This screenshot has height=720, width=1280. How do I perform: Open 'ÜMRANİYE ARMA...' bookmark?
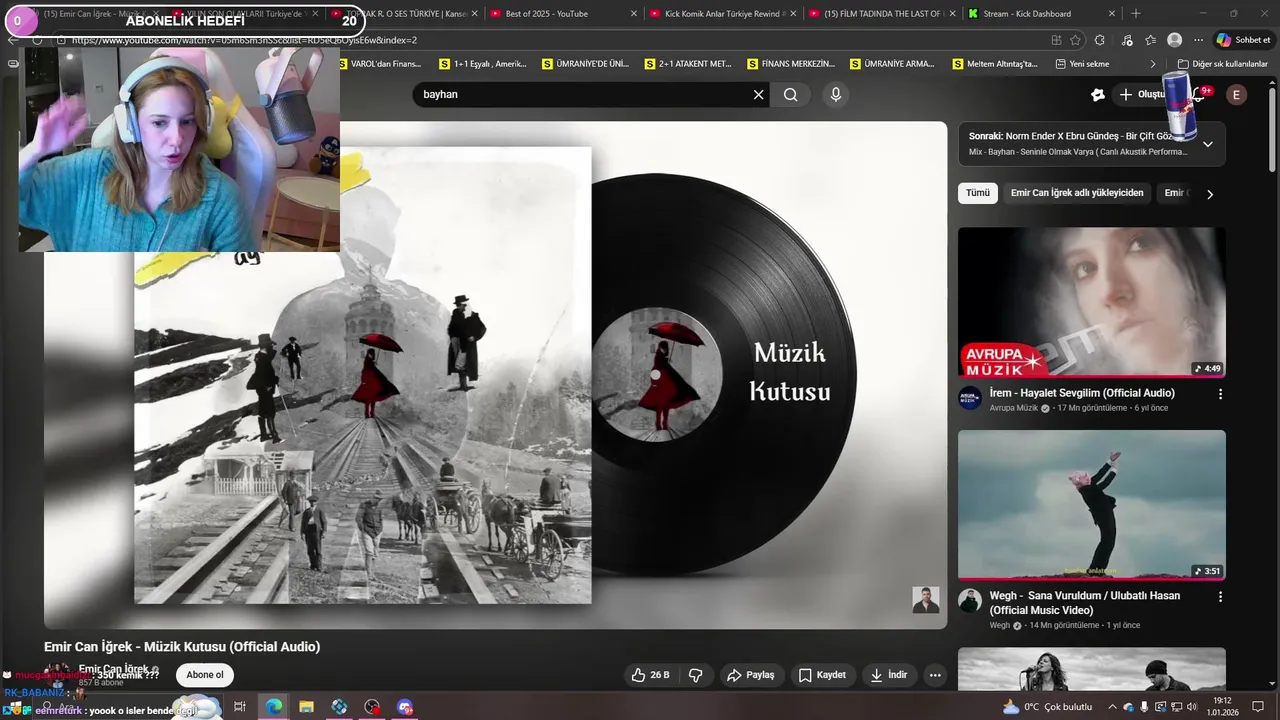pyautogui.click(x=893, y=64)
